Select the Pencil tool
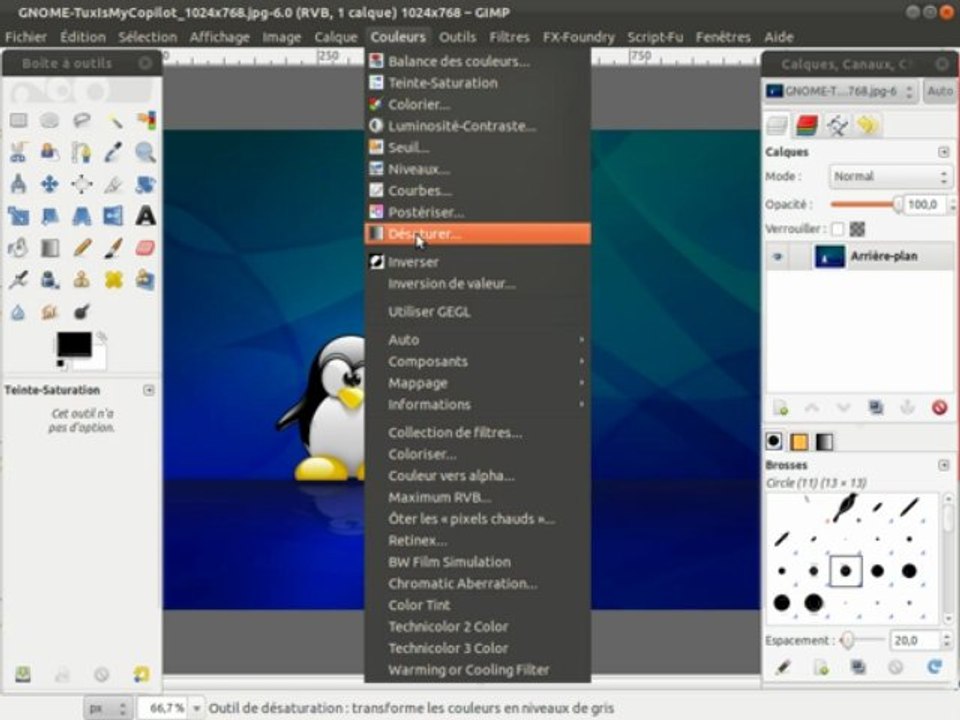 coord(81,247)
